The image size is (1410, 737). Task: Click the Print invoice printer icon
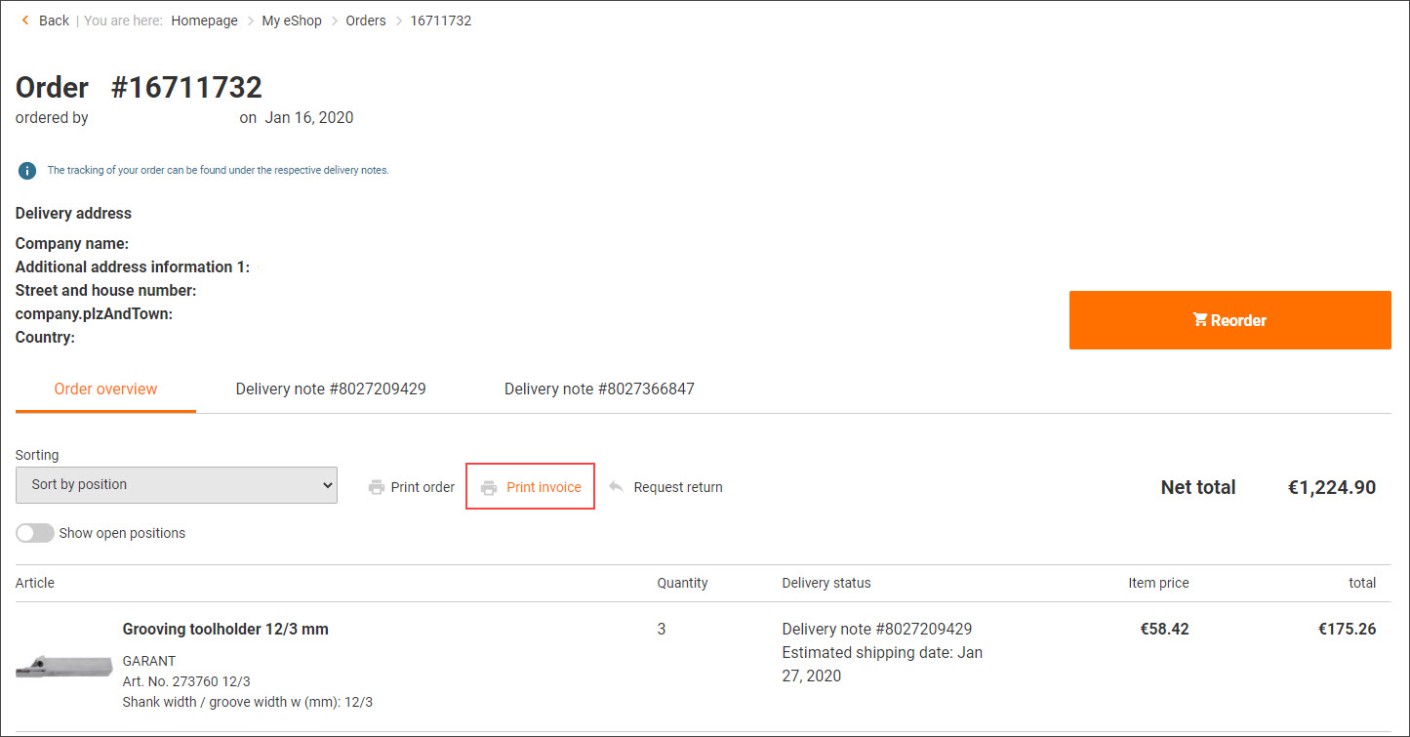(x=489, y=488)
